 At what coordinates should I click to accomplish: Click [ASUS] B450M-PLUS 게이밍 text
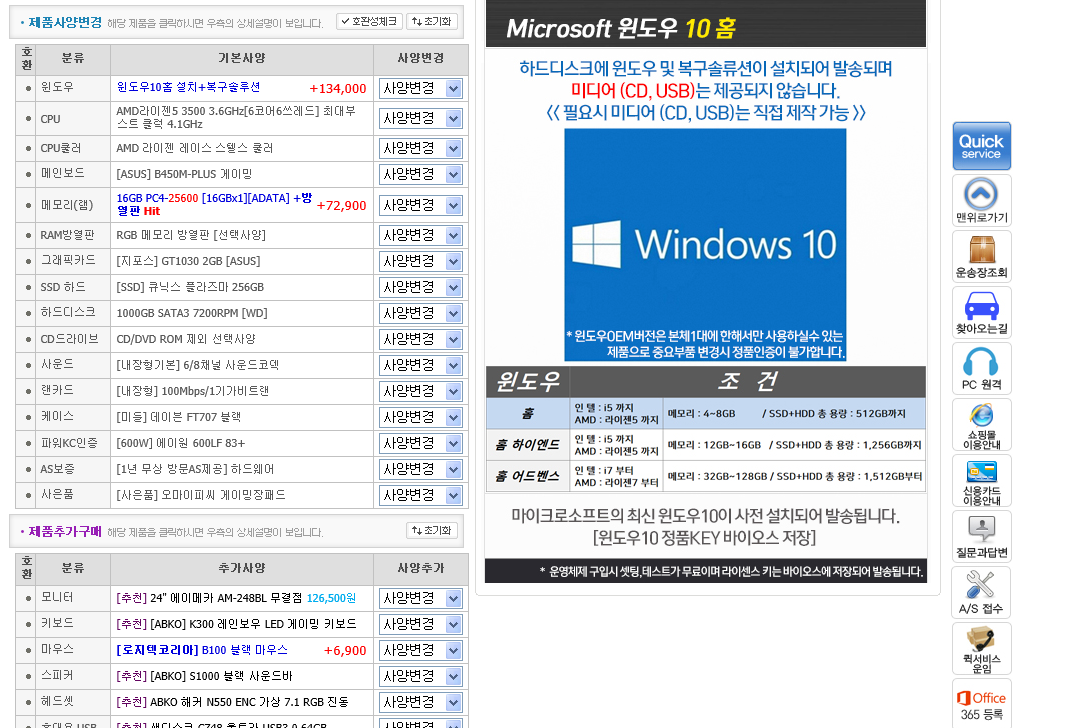pyautogui.click(x=184, y=174)
